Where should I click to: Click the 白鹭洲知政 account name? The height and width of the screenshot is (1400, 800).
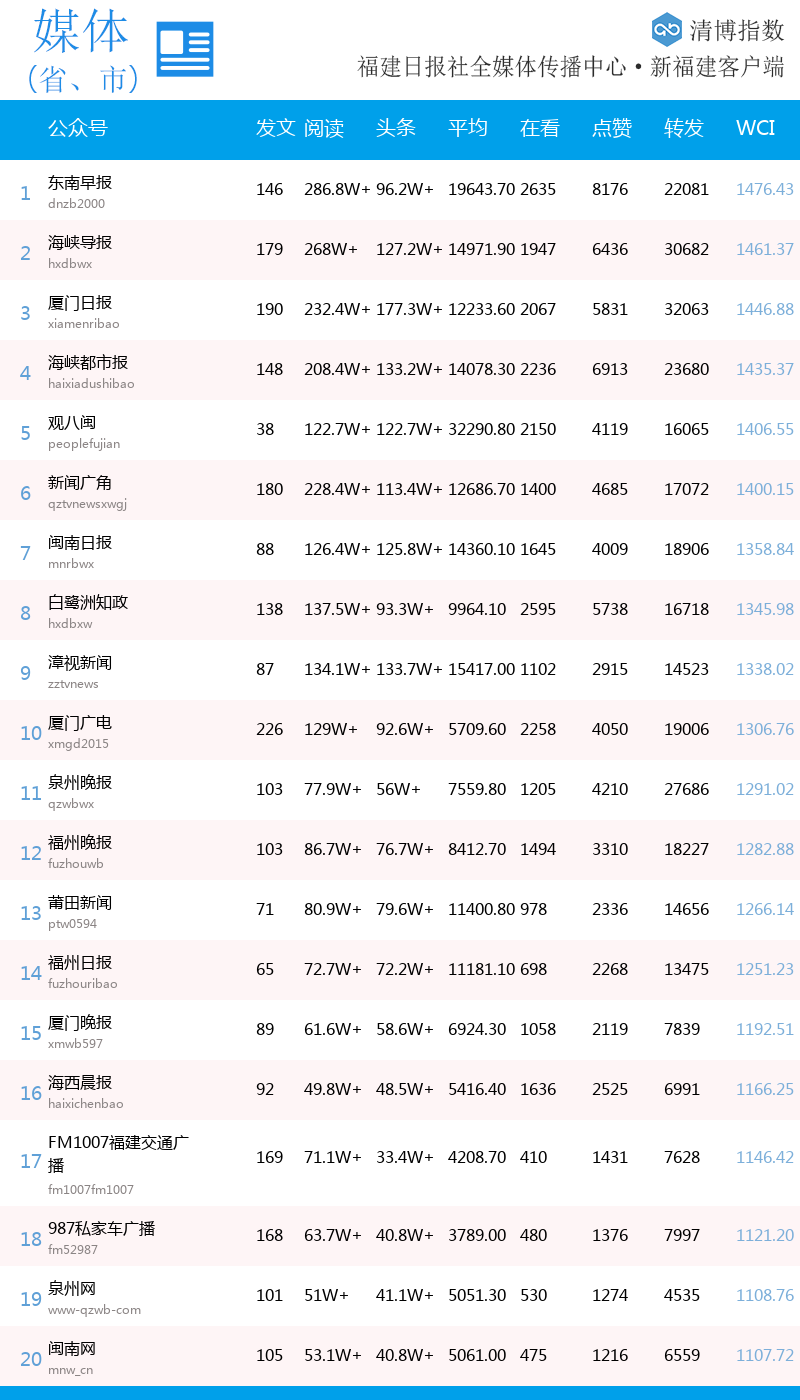[88, 603]
